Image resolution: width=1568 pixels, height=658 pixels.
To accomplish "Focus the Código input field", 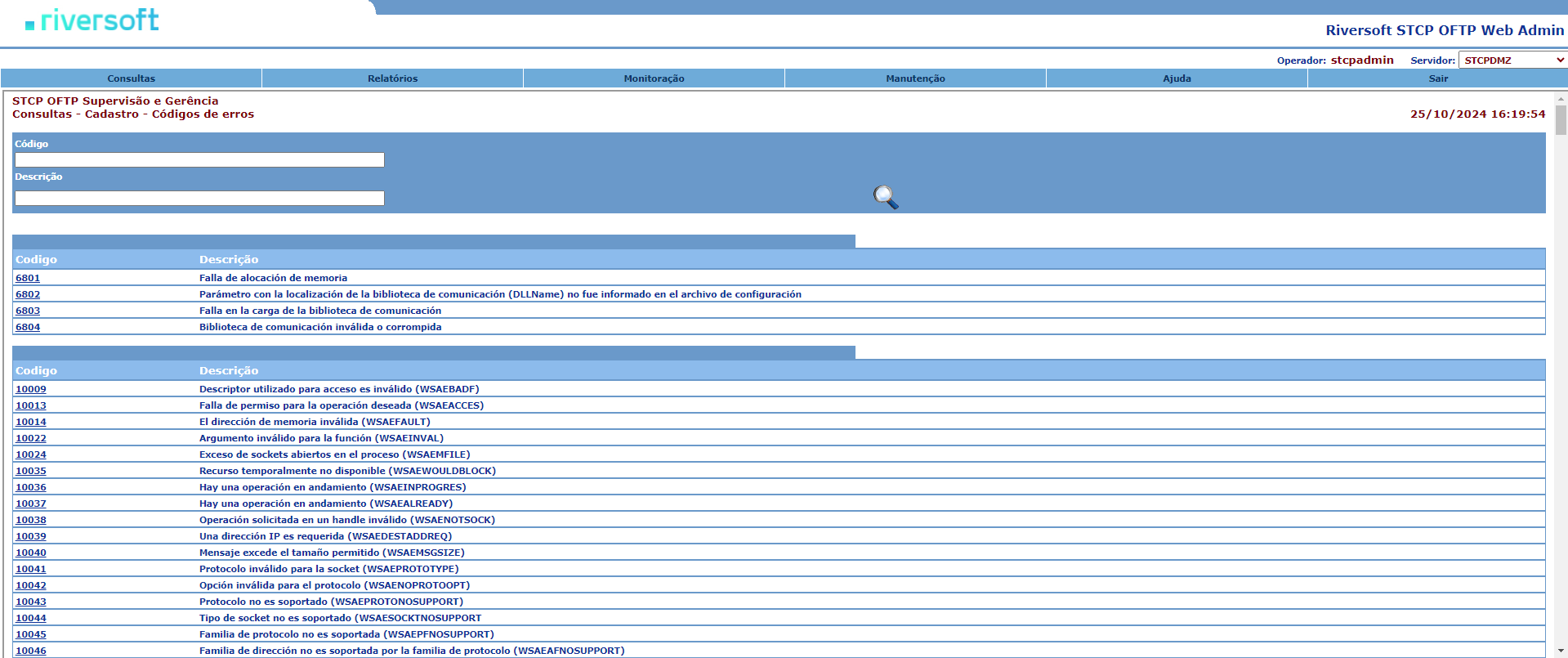I will (199, 159).
